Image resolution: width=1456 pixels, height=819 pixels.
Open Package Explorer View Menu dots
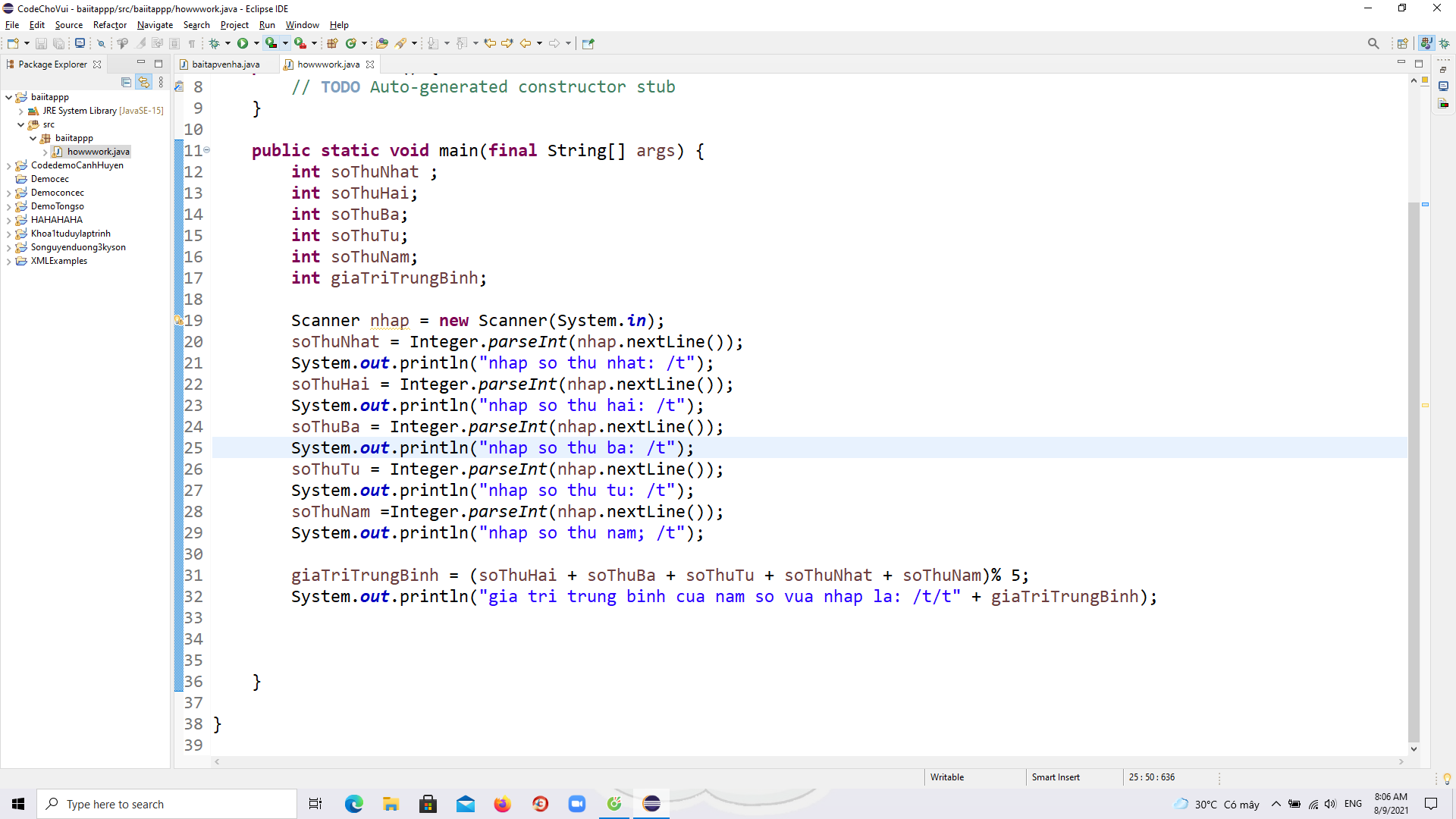(161, 82)
